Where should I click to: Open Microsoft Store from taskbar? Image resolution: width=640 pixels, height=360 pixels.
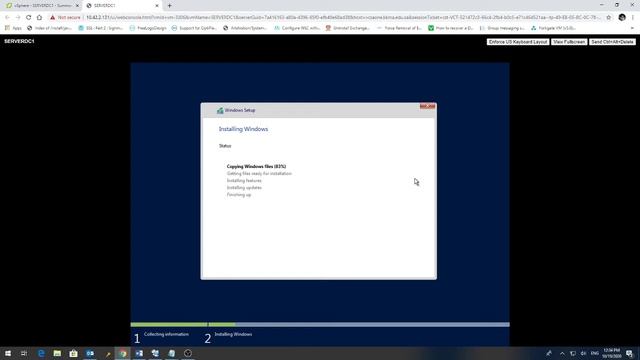(73, 353)
